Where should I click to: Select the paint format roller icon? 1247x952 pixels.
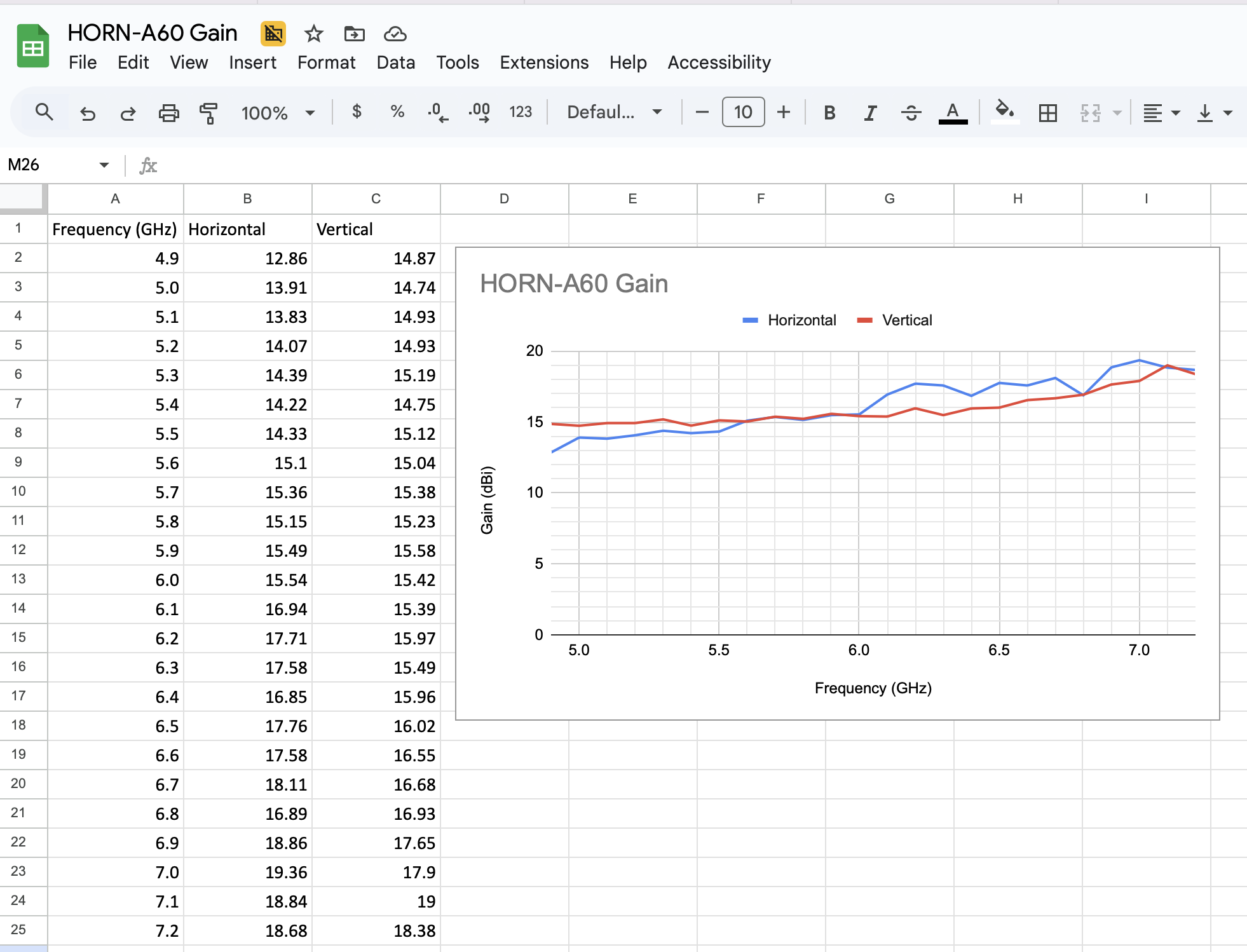click(x=208, y=113)
